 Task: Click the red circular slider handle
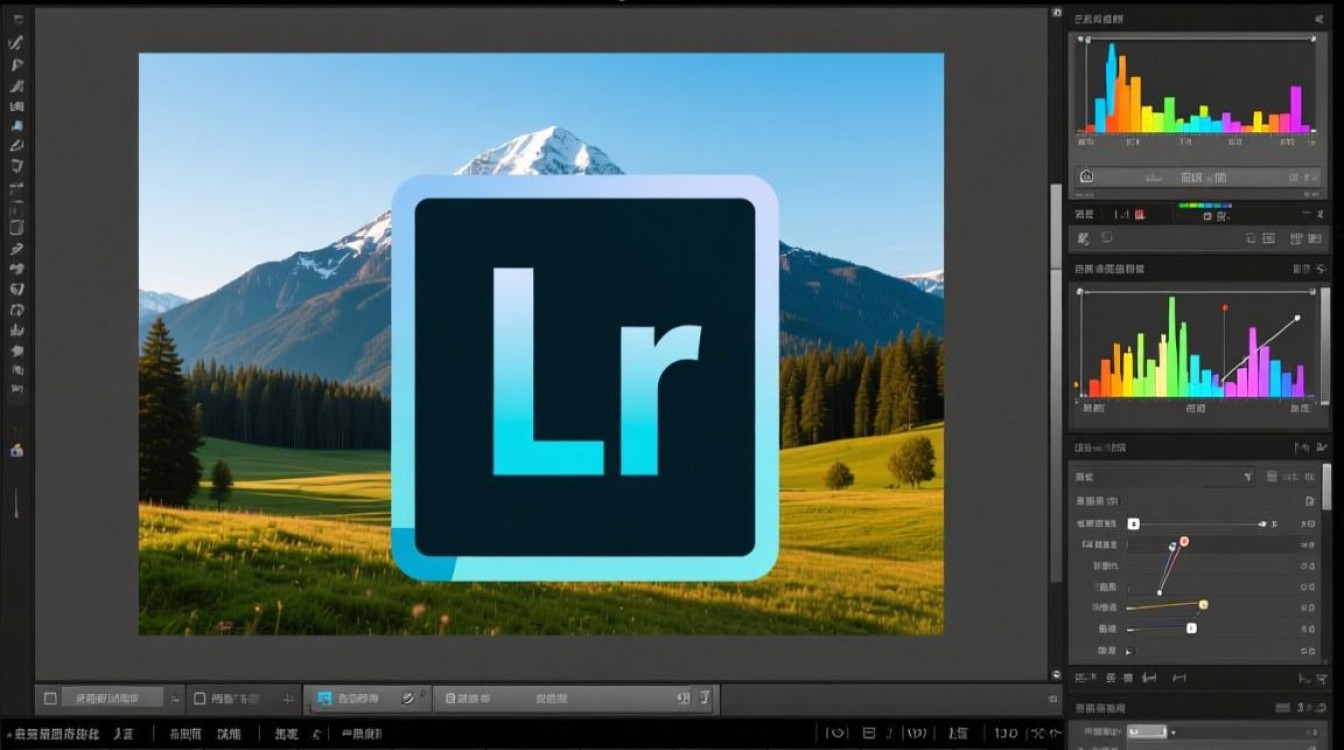[1184, 541]
